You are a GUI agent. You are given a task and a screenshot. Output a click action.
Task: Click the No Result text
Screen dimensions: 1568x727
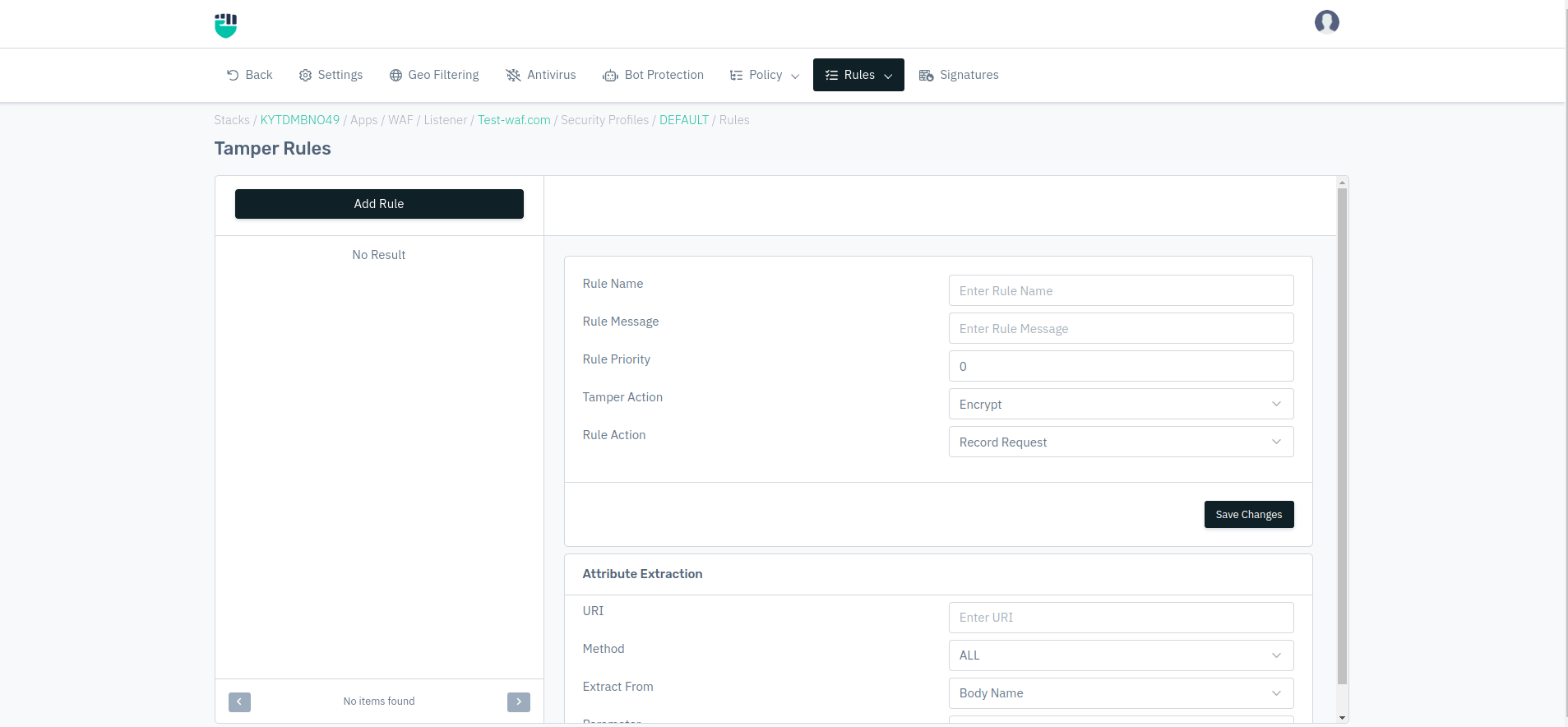click(x=379, y=255)
